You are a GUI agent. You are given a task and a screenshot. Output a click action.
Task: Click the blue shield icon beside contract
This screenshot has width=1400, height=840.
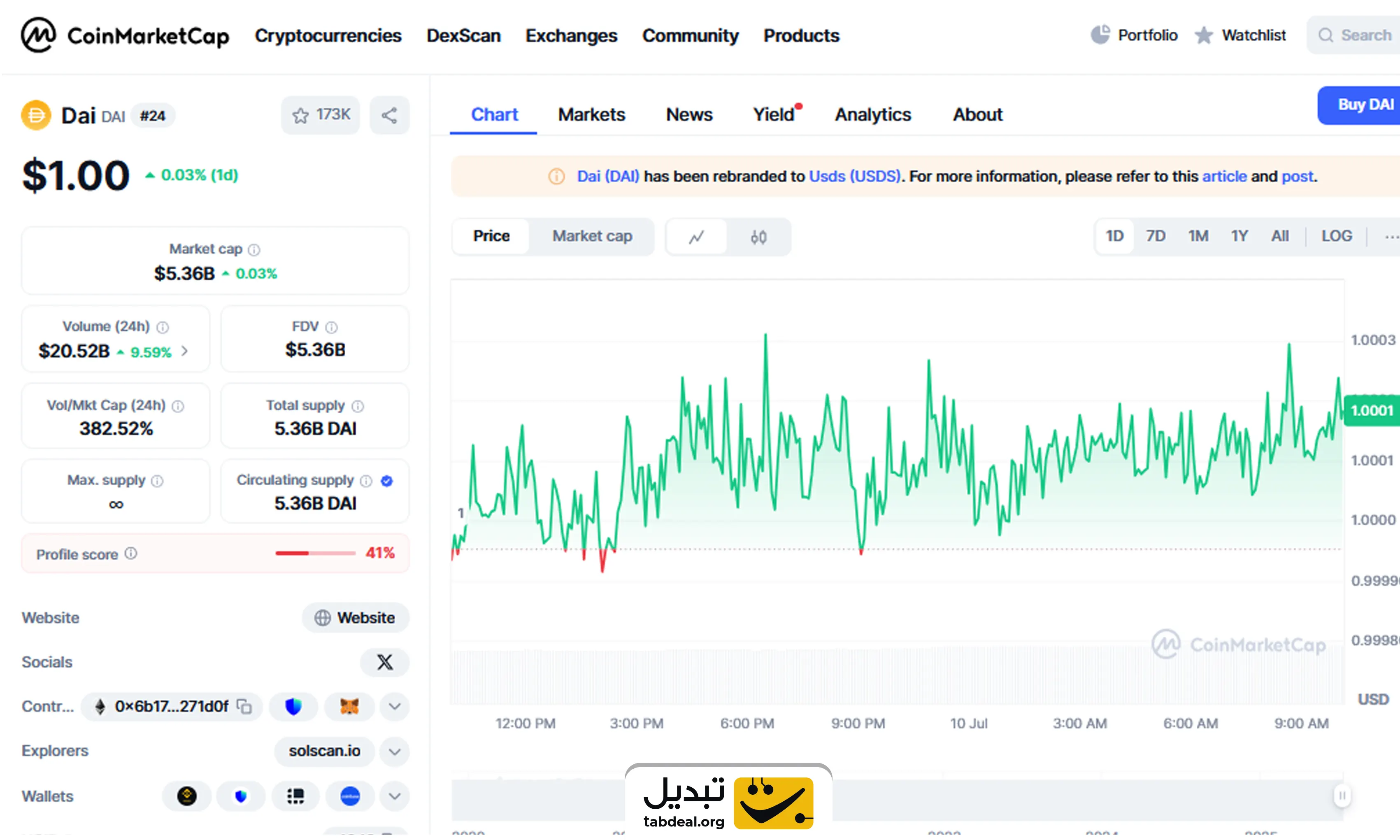[293, 706]
